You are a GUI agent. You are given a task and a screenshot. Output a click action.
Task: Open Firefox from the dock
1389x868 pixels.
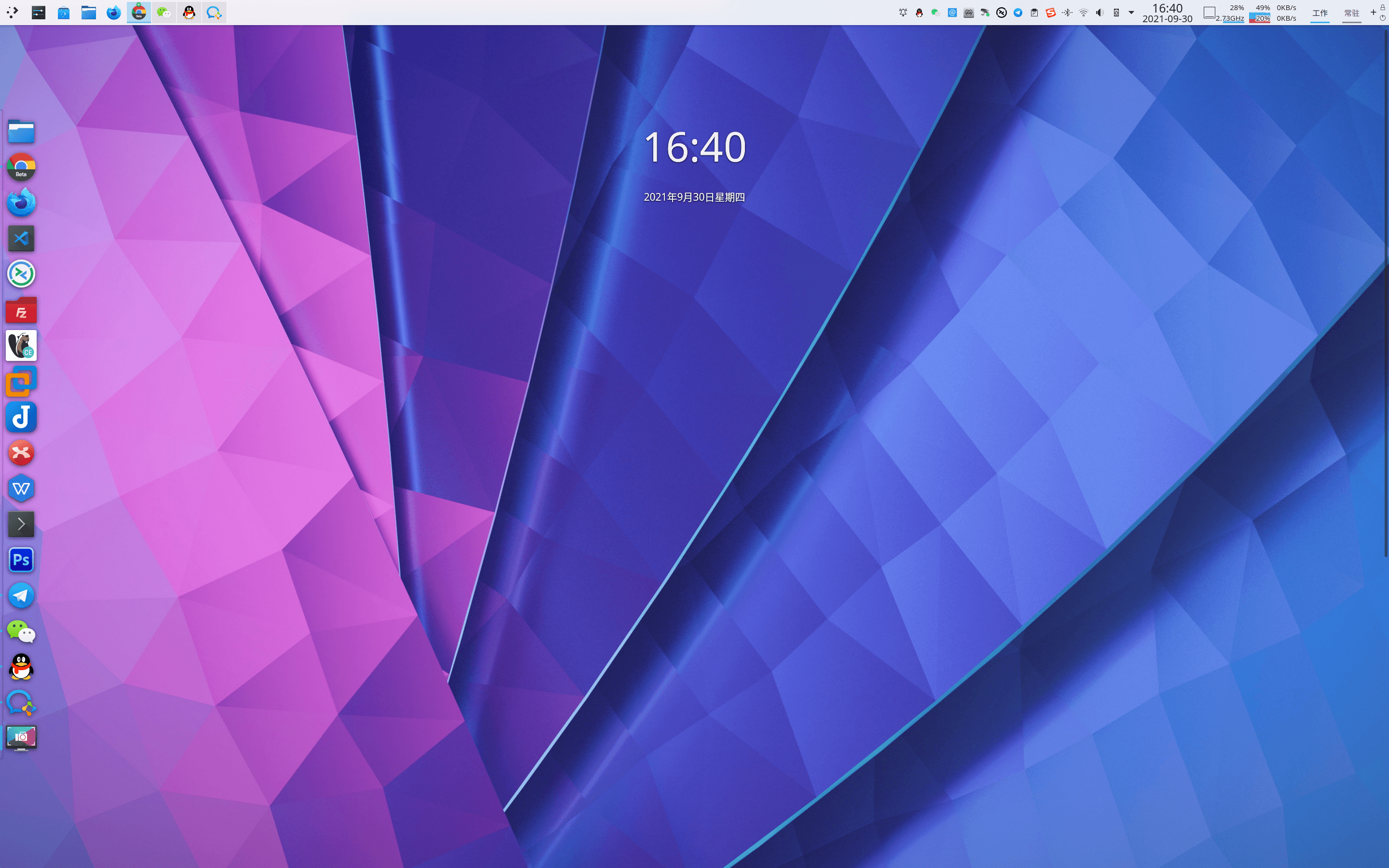coord(21,202)
